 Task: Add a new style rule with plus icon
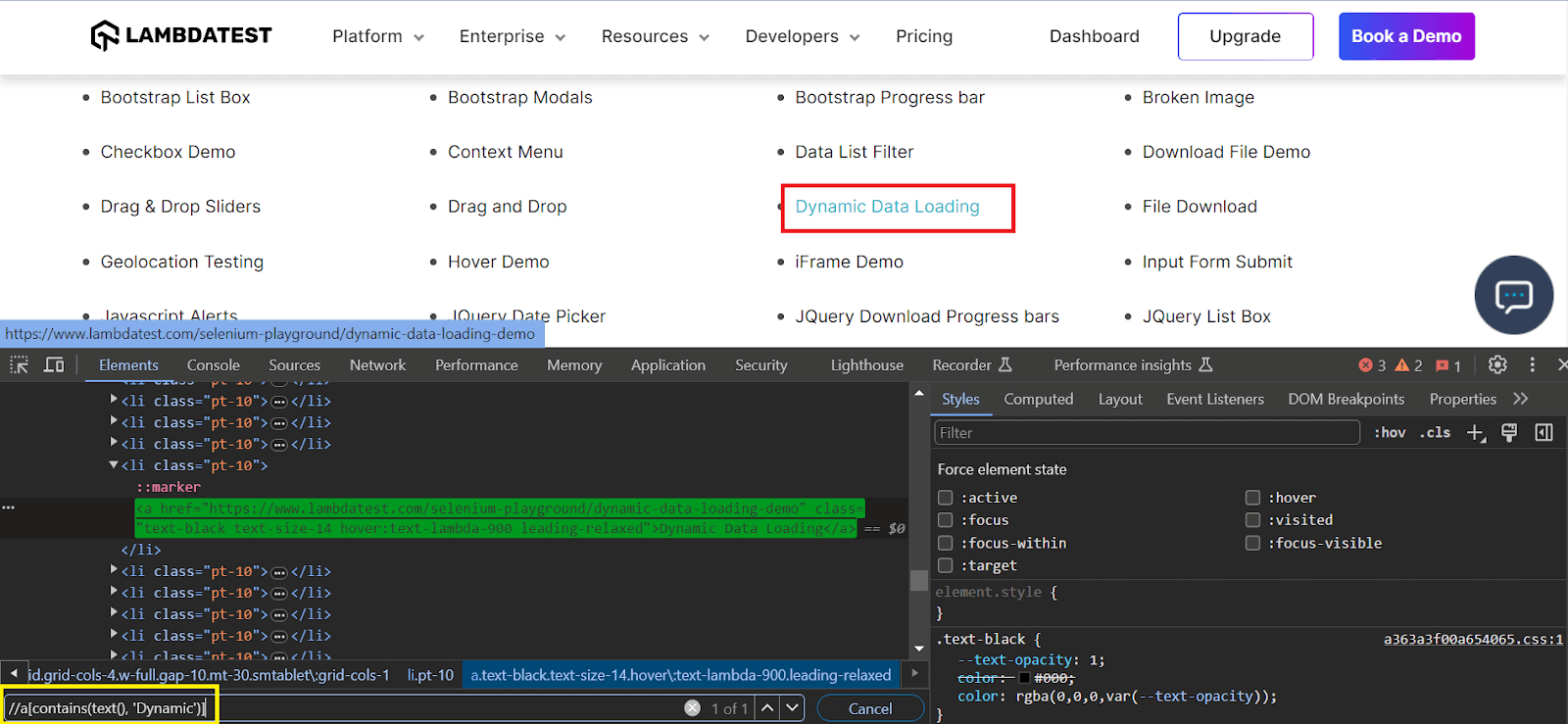point(1476,433)
